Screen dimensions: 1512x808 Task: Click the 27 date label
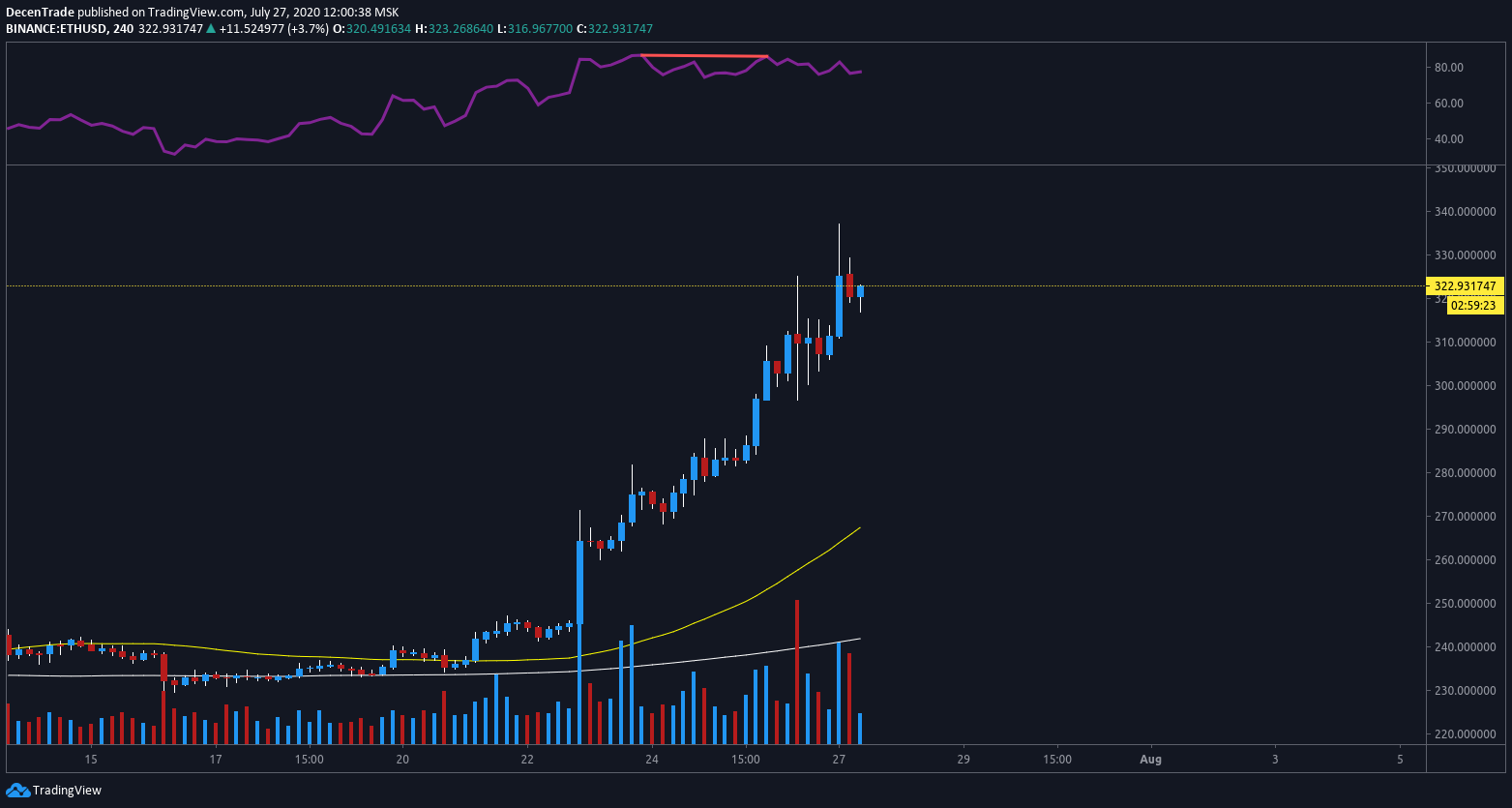click(x=838, y=760)
